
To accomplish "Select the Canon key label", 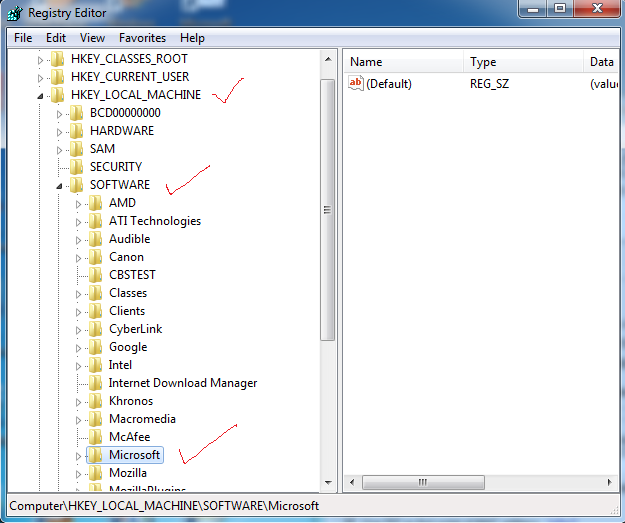I will [126, 257].
